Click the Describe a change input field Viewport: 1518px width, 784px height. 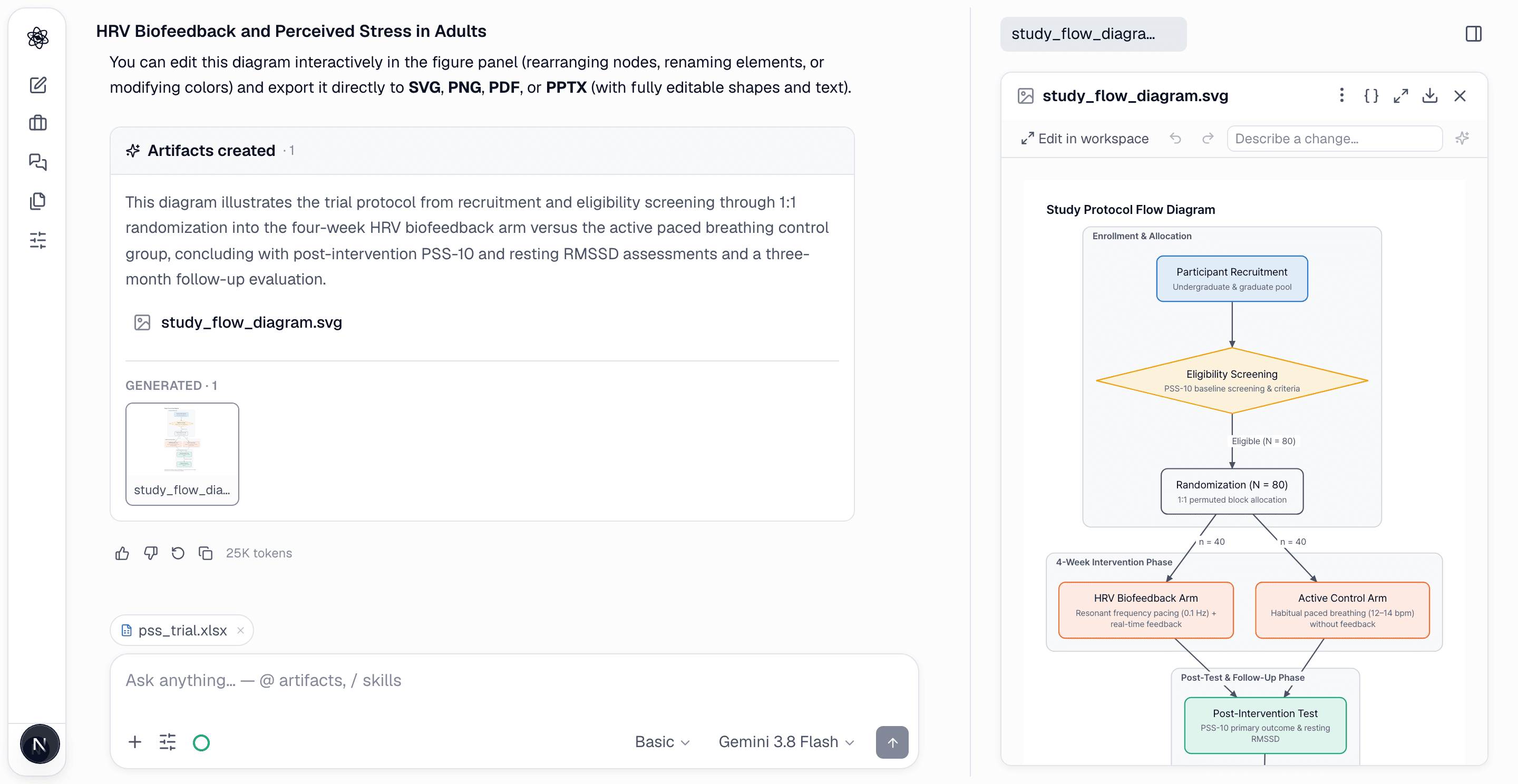point(1334,139)
